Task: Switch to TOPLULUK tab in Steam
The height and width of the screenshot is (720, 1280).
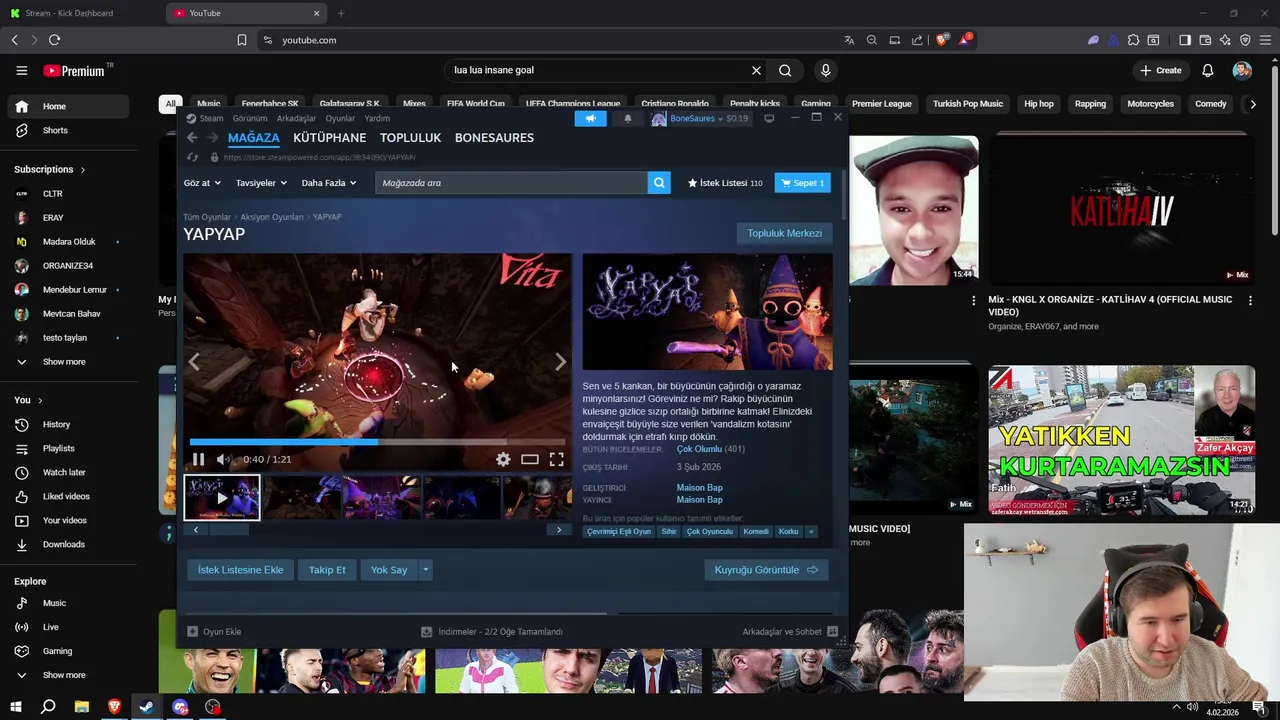Action: click(x=410, y=138)
